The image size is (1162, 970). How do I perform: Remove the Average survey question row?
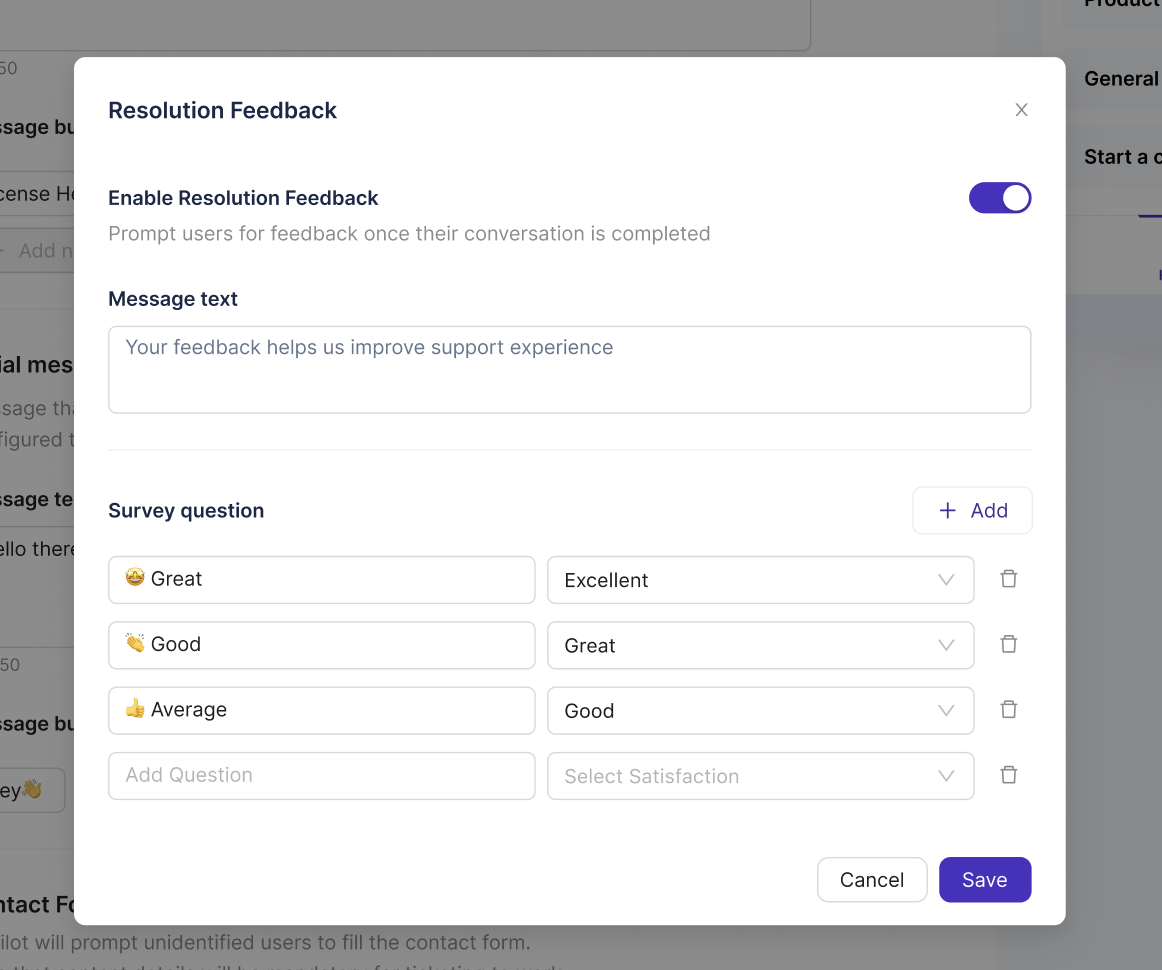click(1009, 709)
